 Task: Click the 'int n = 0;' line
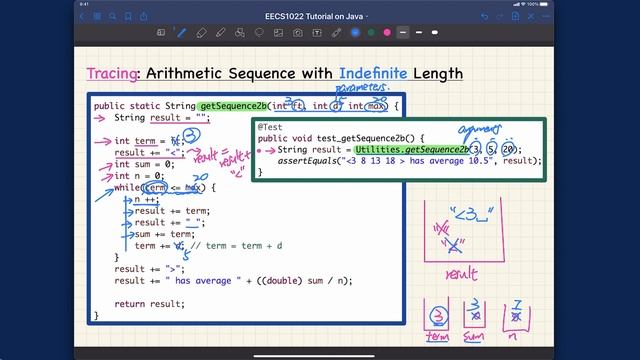pos(139,176)
